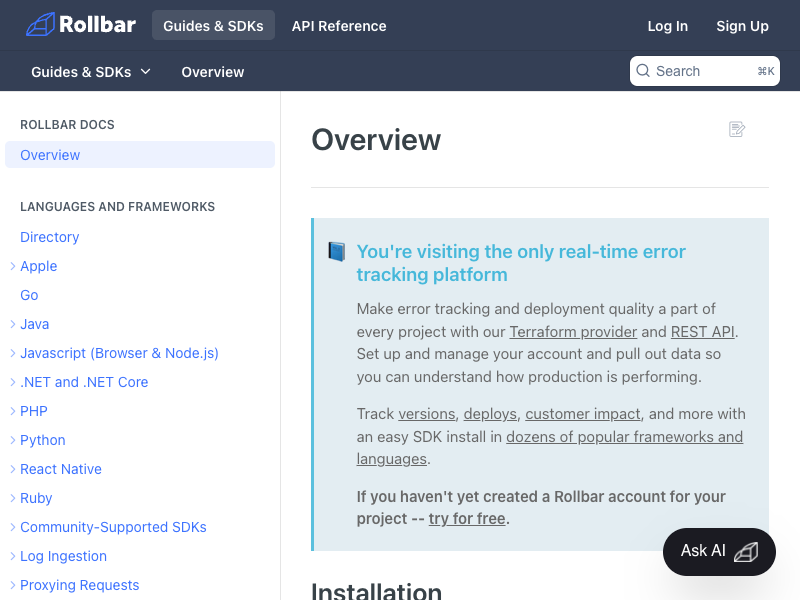Expand the PHP section chevron
800x600 pixels.
[13, 411]
